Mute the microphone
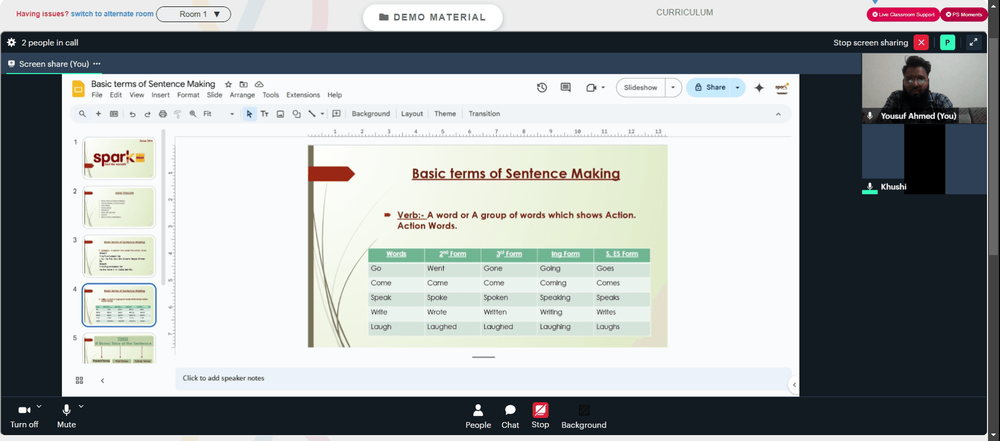This screenshot has height=441, width=1000. tap(66, 417)
